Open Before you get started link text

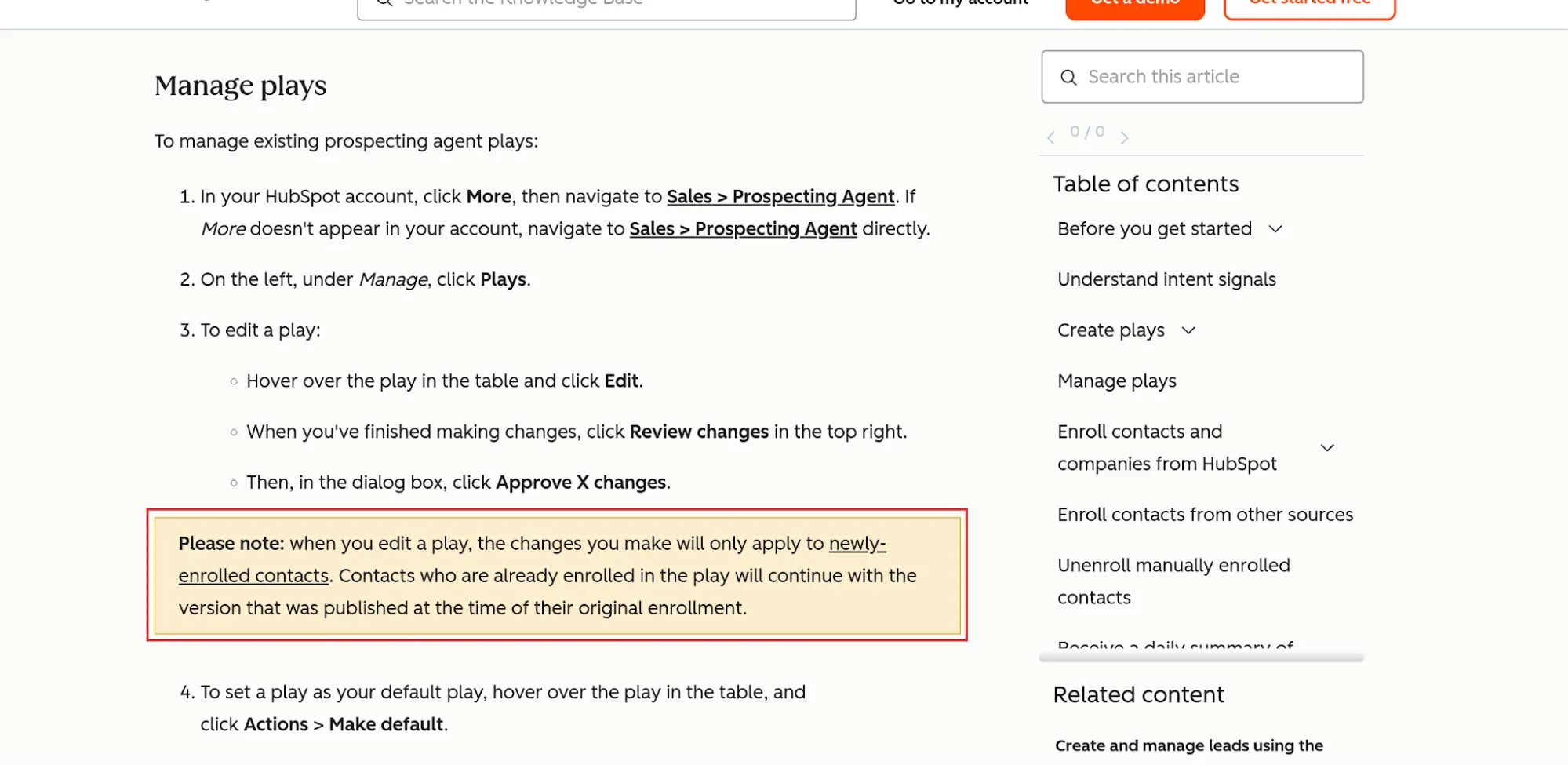tap(1155, 229)
